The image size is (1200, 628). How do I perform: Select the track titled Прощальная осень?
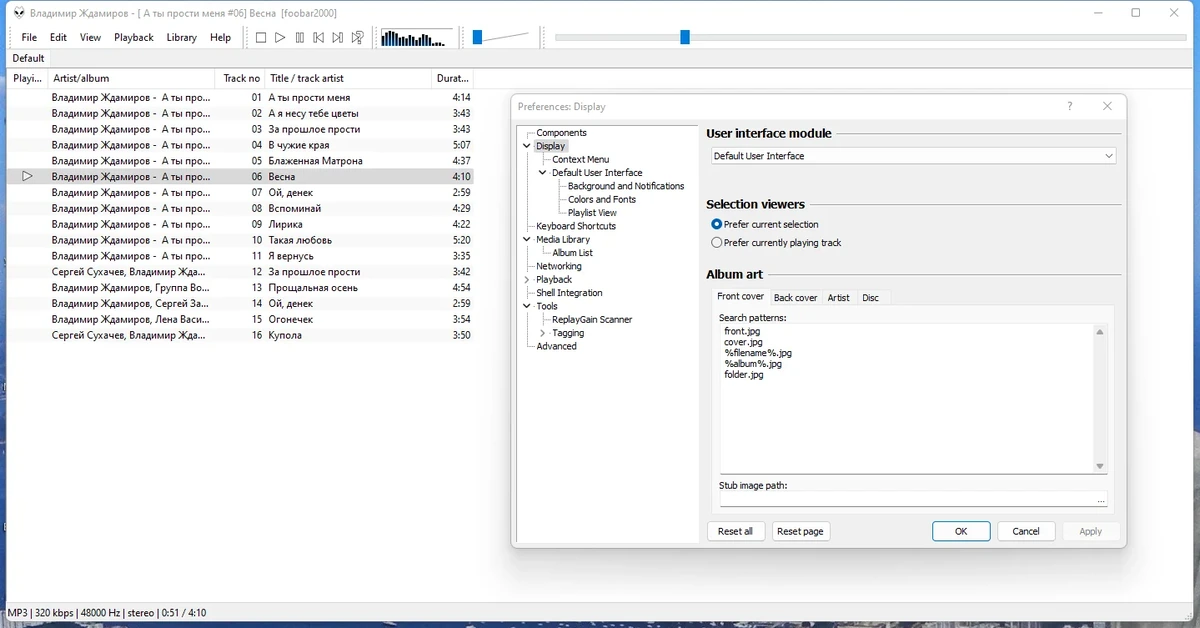313,287
